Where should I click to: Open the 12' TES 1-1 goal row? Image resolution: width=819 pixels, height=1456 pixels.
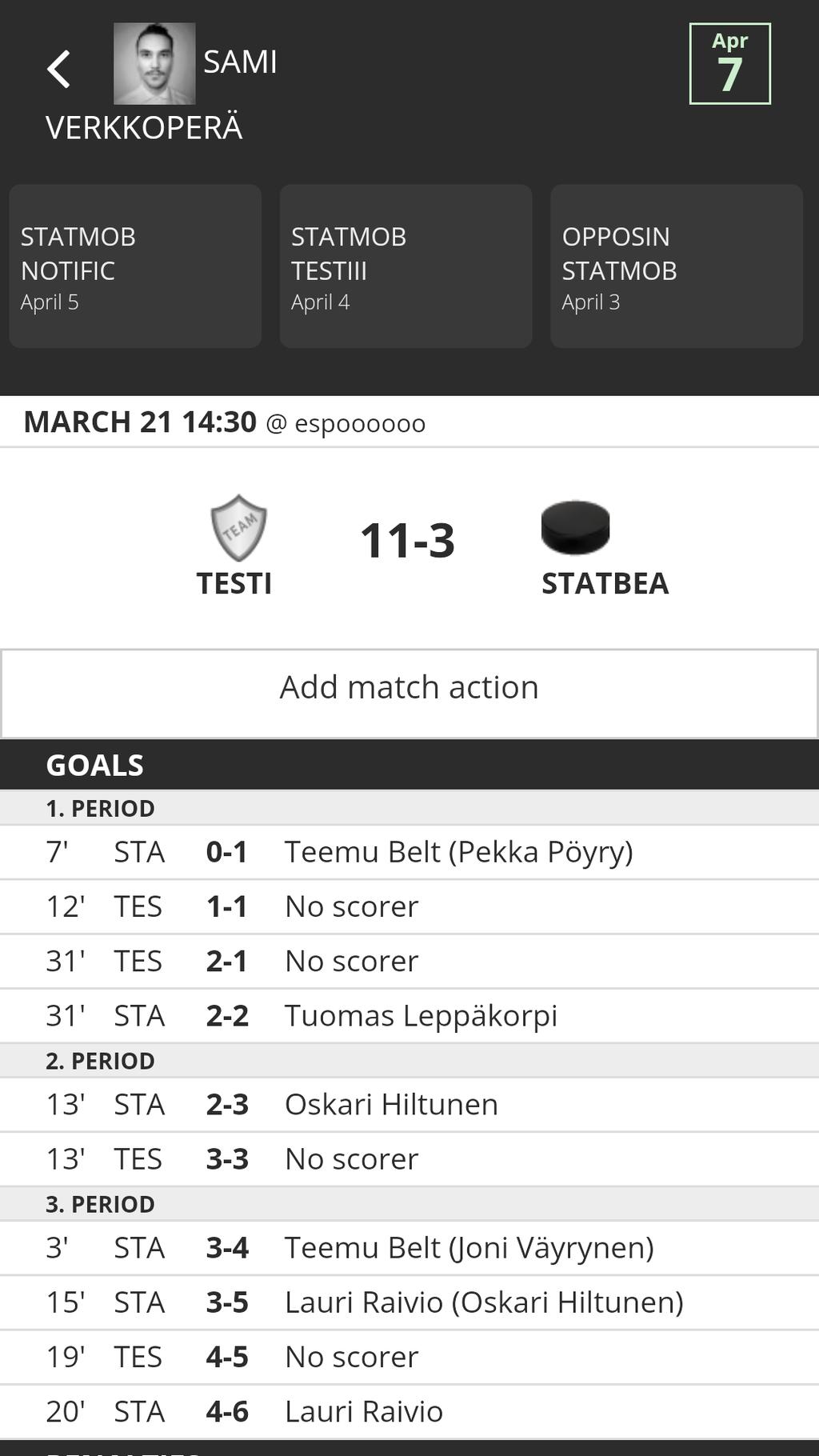point(409,906)
